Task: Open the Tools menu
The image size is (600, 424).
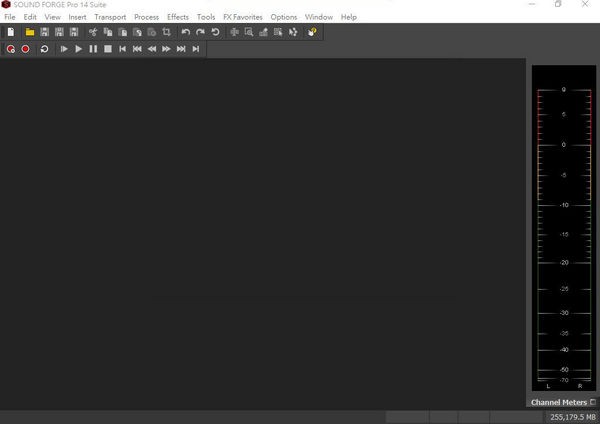Action: point(206,17)
